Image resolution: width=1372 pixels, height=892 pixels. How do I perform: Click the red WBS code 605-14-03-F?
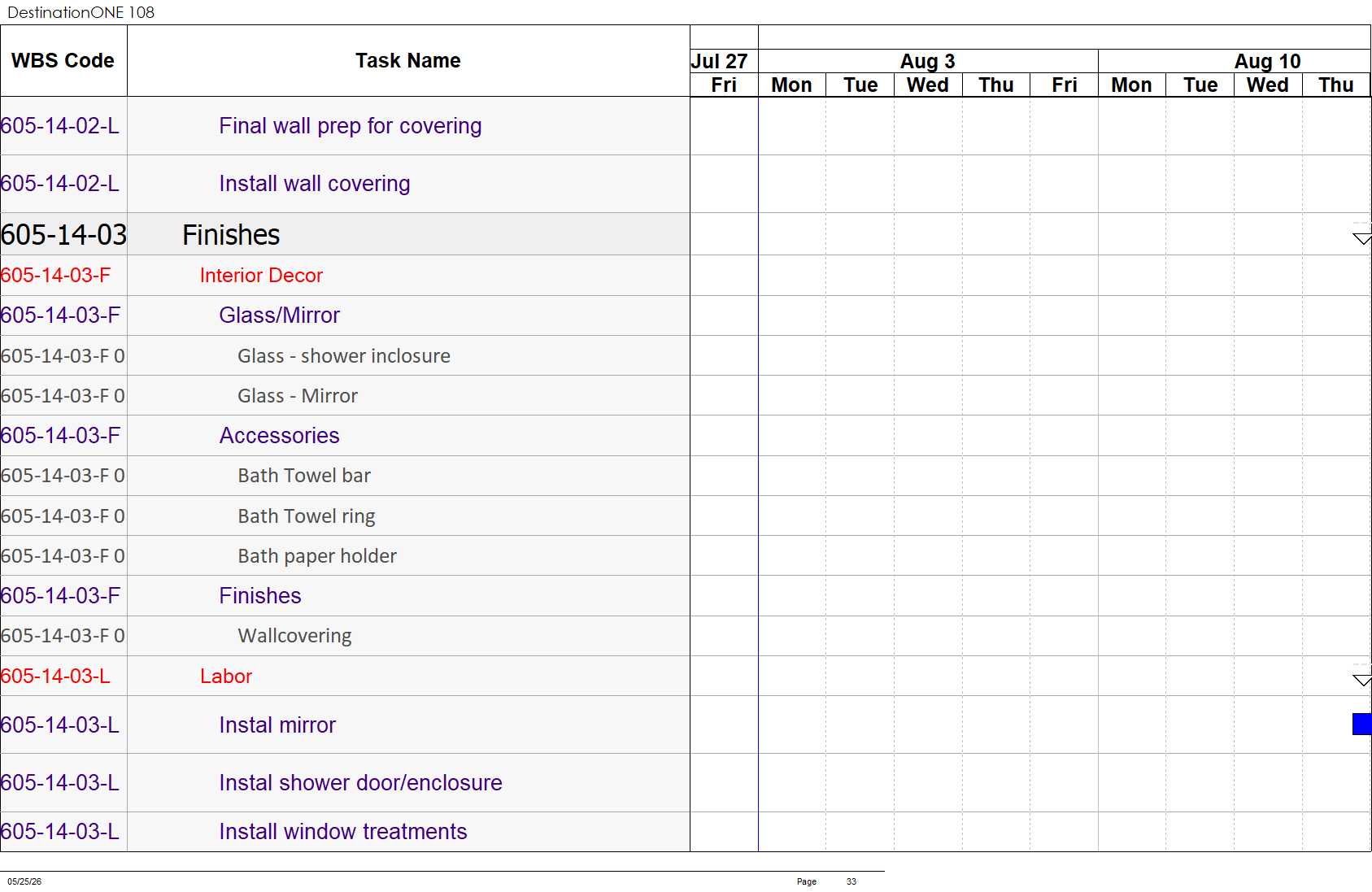pyautogui.click(x=55, y=276)
